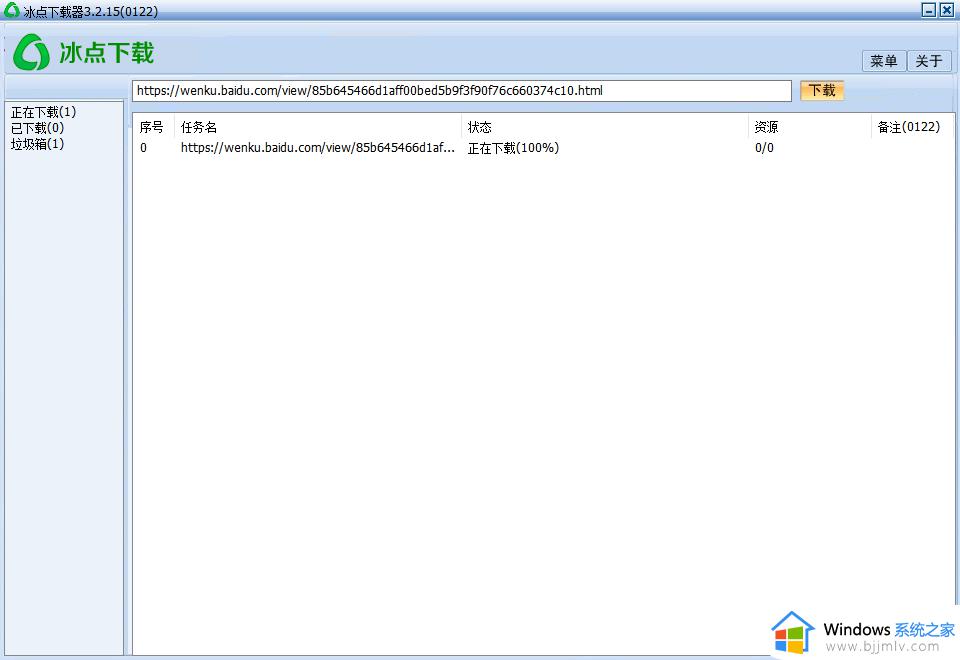This screenshot has width=960, height=660.
Task: Open the 菜单 menu button
Action: [x=883, y=61]
